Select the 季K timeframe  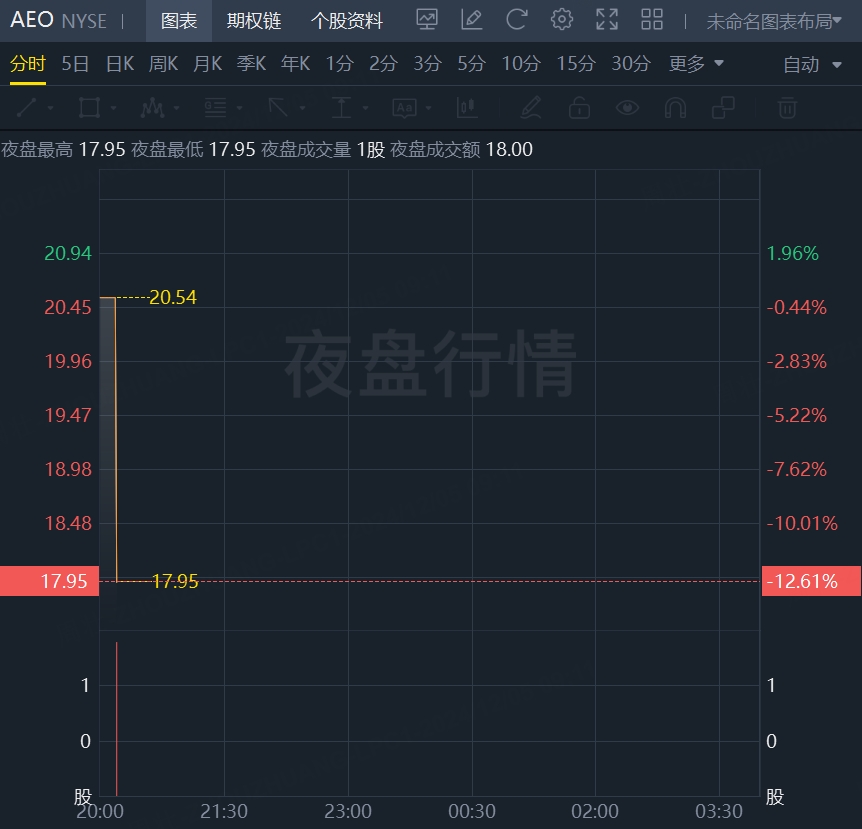tap(251, 64)
